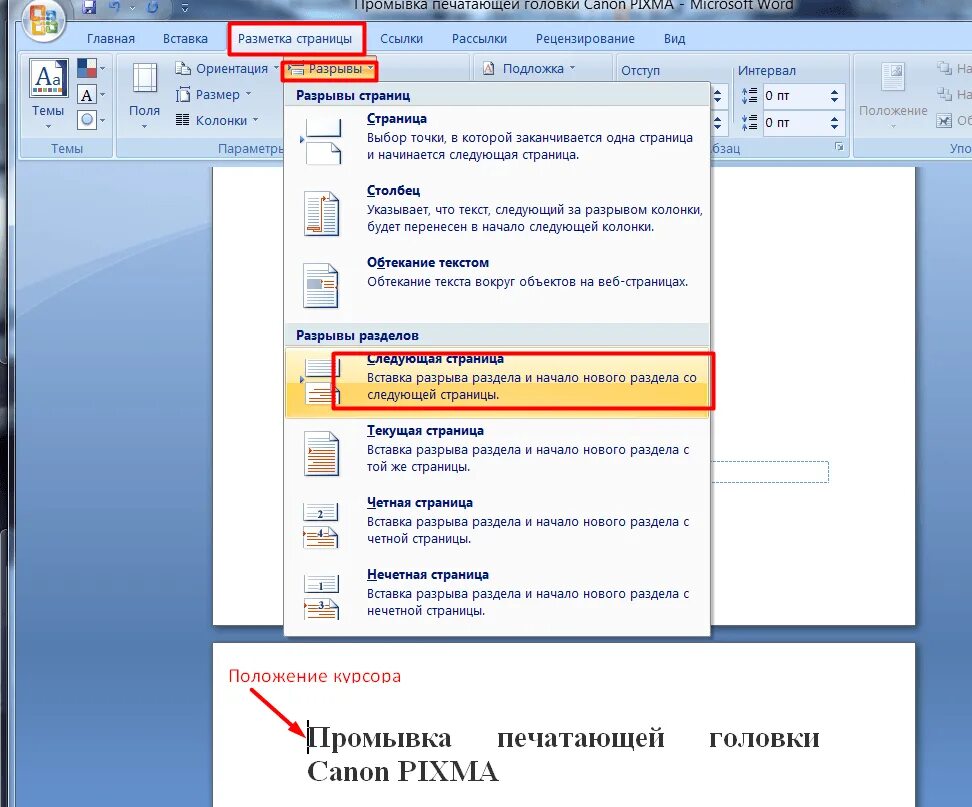Go to the Рассылки tab
This screenshot has height=807, width=972.
(x=479, y=38)
